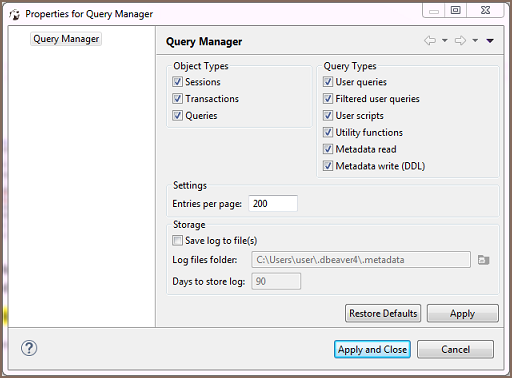
Task: Open the help question mark icon
Action: [x=29, y=348]
